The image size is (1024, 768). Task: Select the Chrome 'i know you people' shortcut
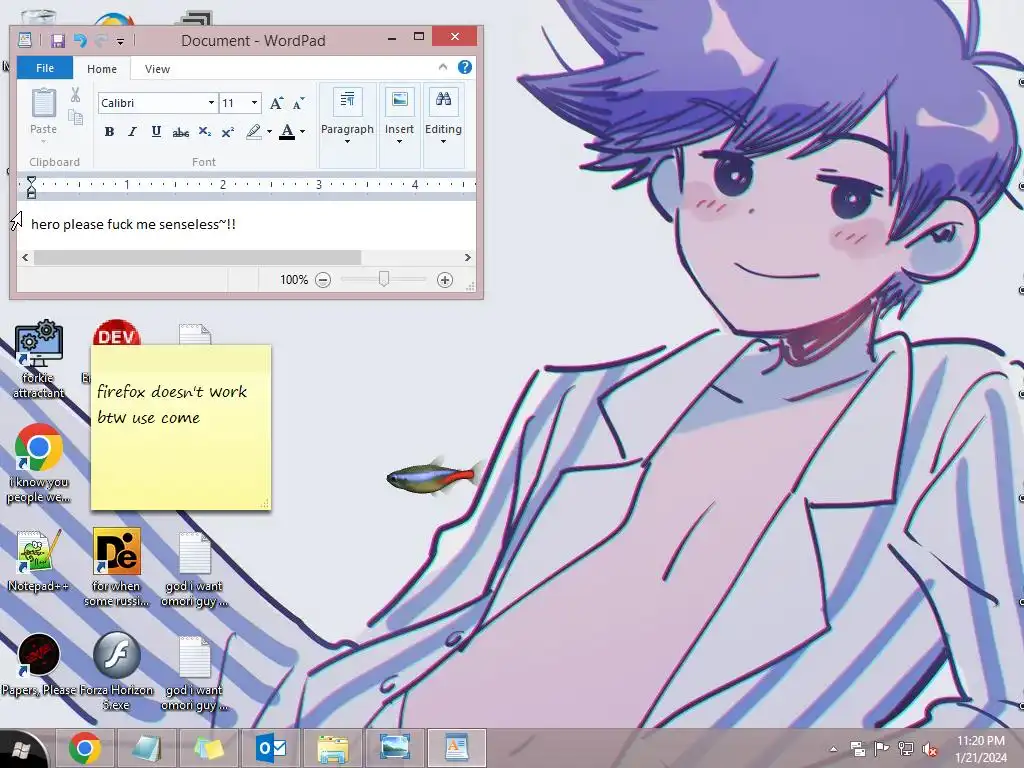pos(38,464)
